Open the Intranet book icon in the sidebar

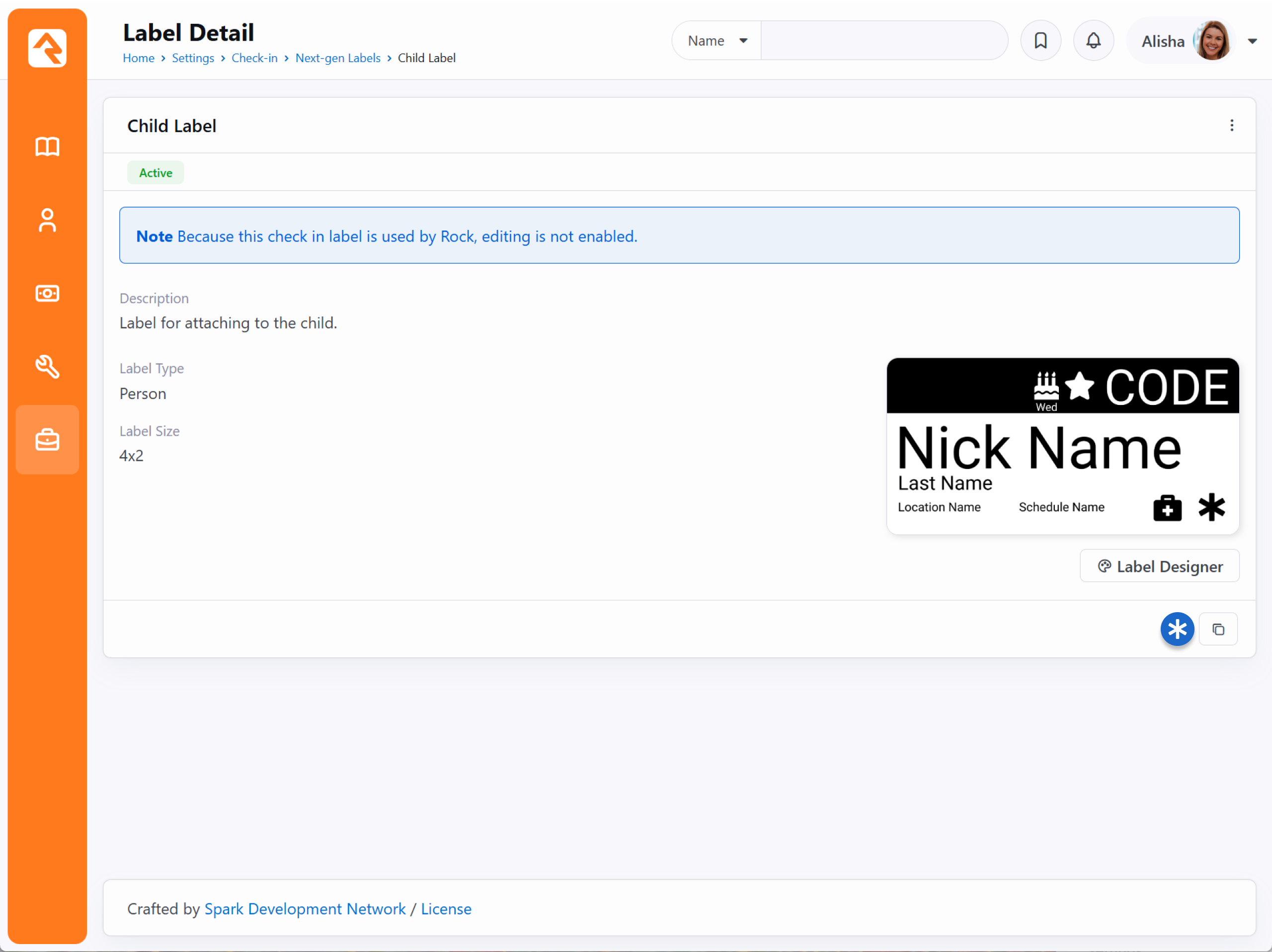point(47,147)
